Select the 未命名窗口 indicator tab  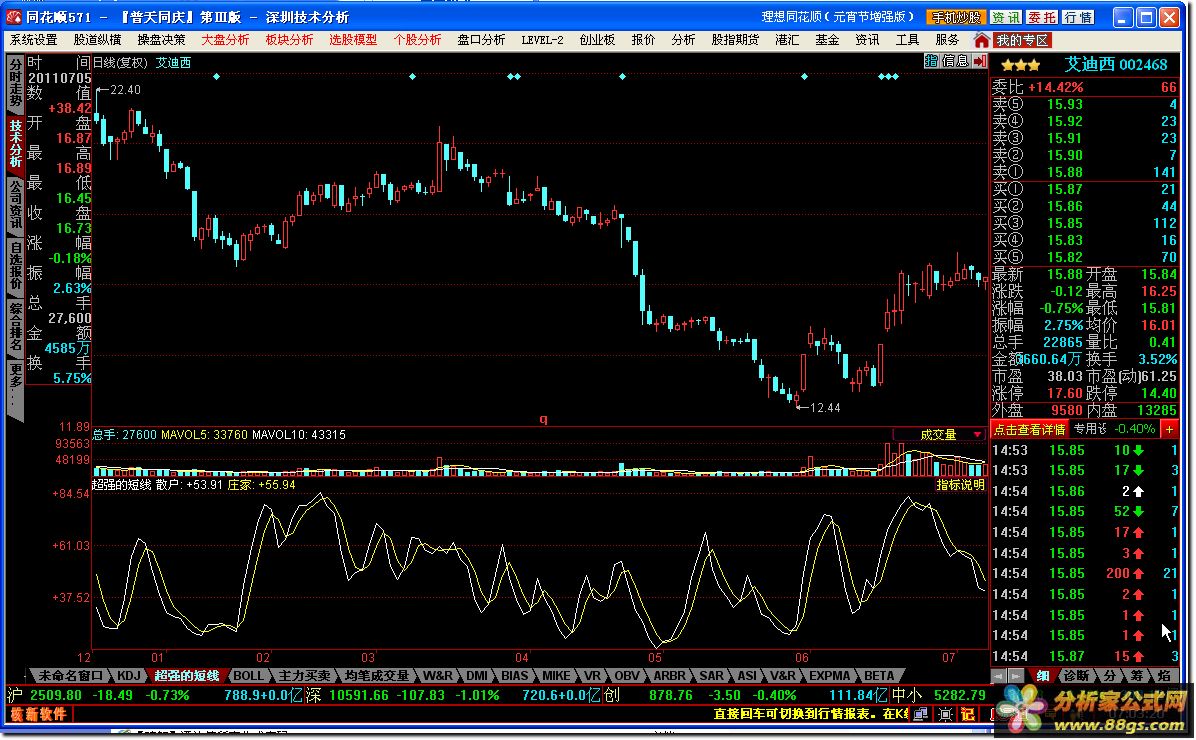pos(70,676)
